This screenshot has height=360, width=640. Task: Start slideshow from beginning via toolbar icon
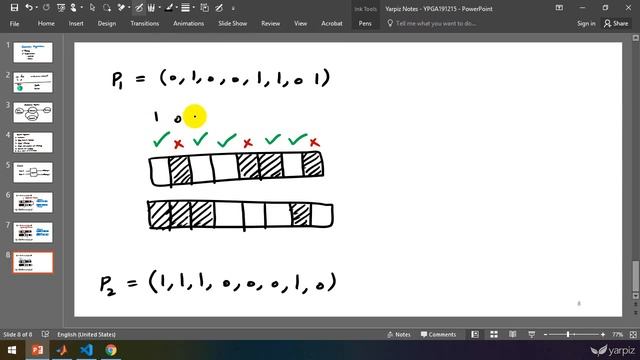61,8
